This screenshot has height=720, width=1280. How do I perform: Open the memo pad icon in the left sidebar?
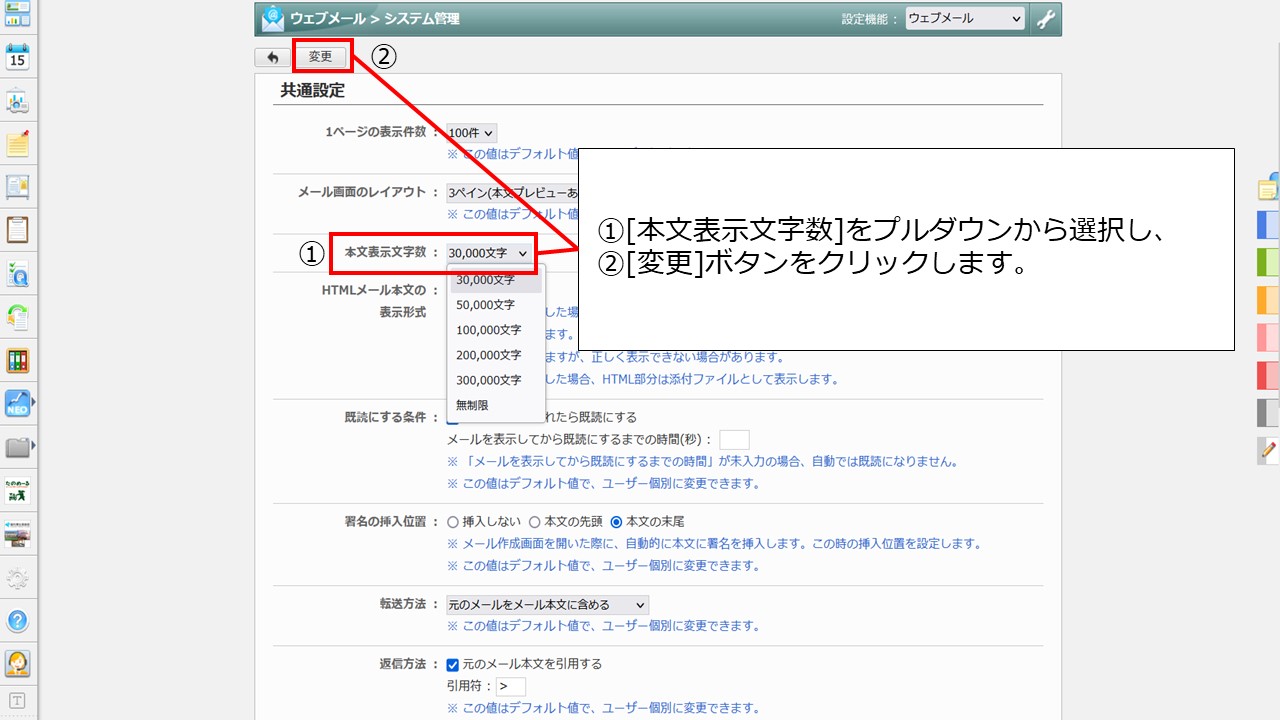click(x=18, y=144)
